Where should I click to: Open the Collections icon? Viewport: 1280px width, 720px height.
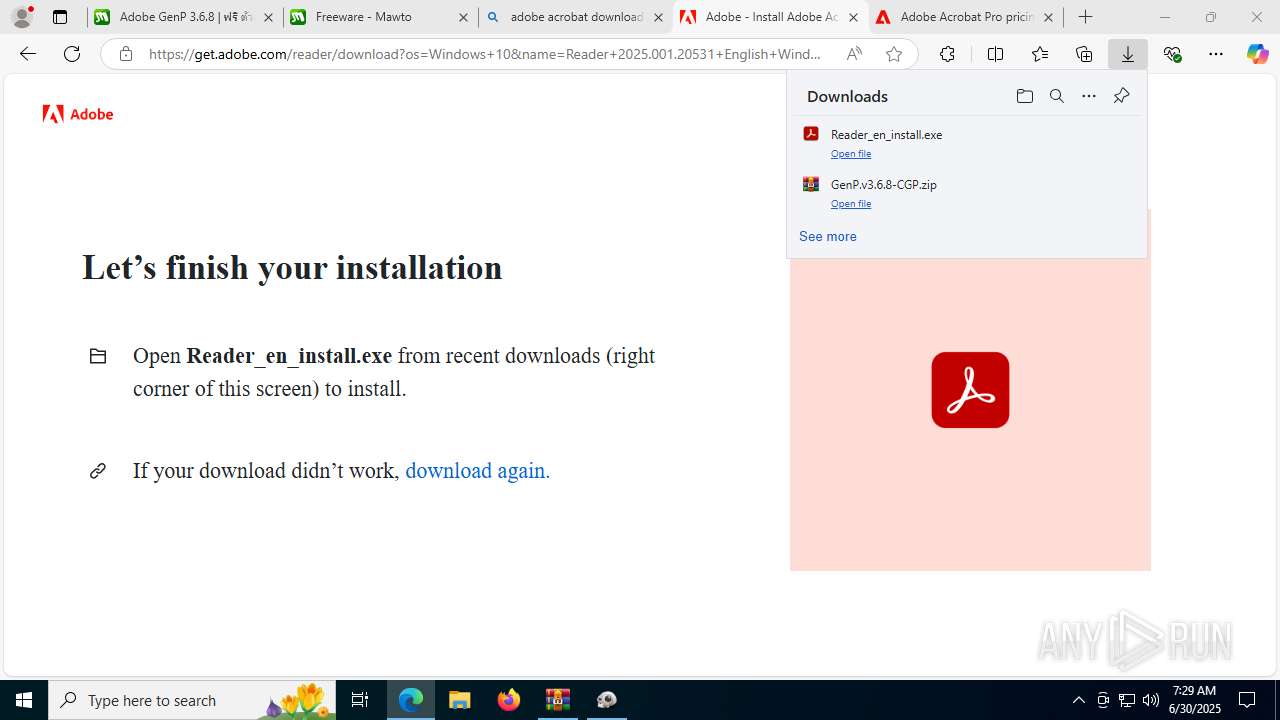coord(1084,54)
